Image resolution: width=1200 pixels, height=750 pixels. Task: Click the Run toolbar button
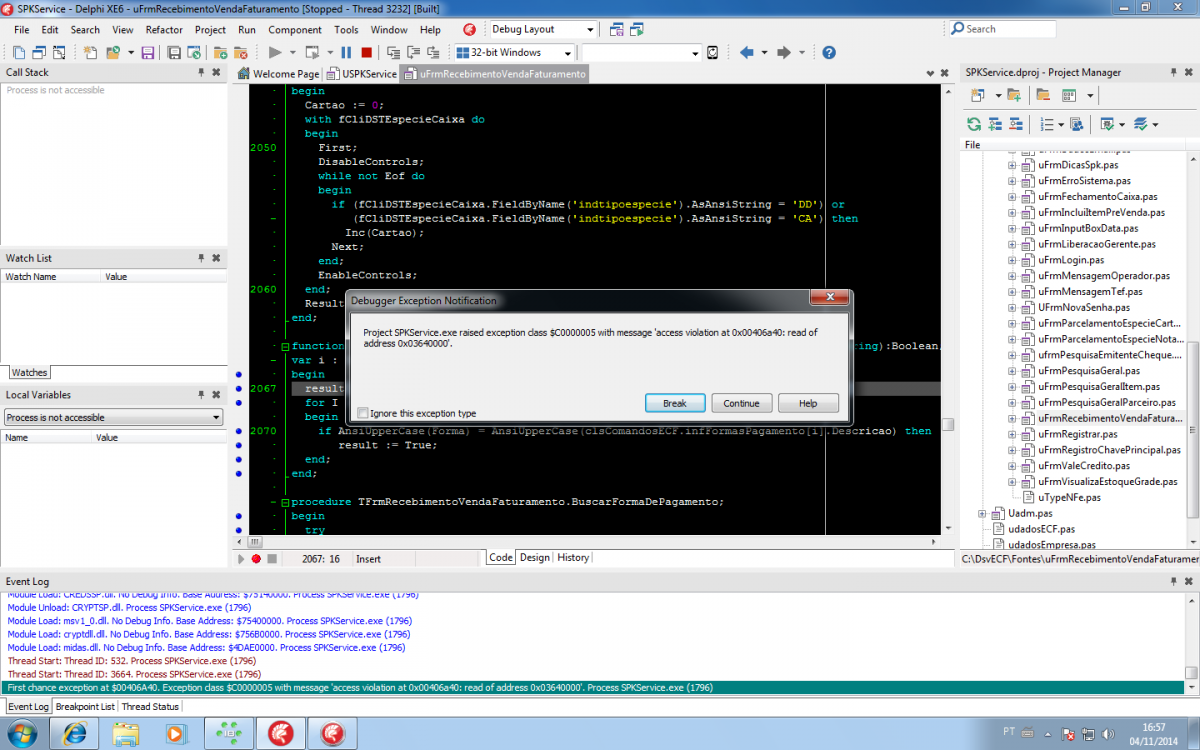275,52
